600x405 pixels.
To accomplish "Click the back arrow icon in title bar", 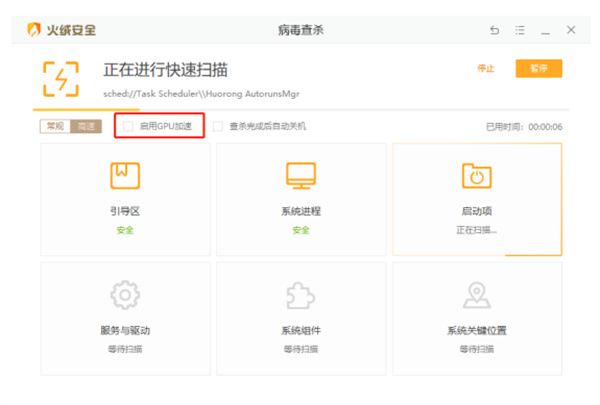I will pyautogui.click(x=494, y=30).
